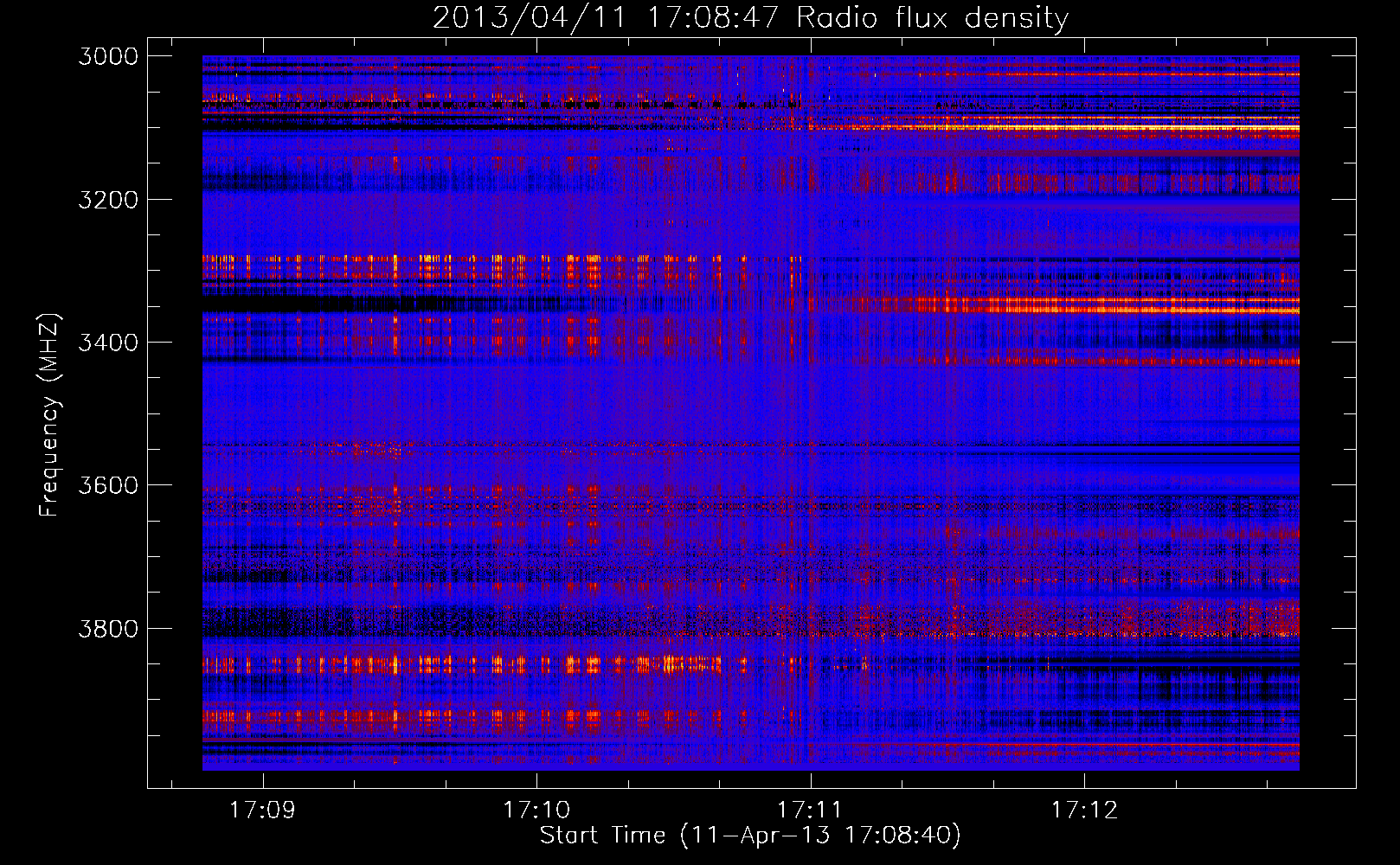
Task: Select the 3000 frequency tick label
Action: (108, 56)
